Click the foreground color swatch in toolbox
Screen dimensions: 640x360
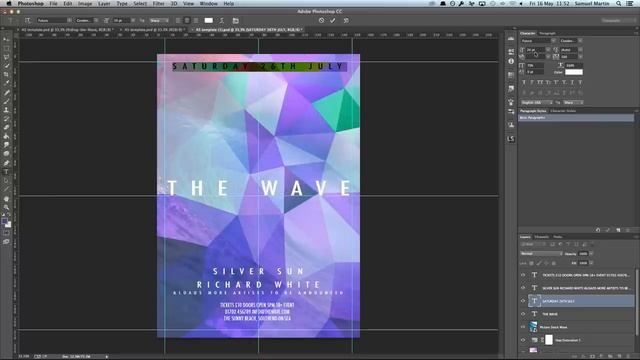[5, 222]
